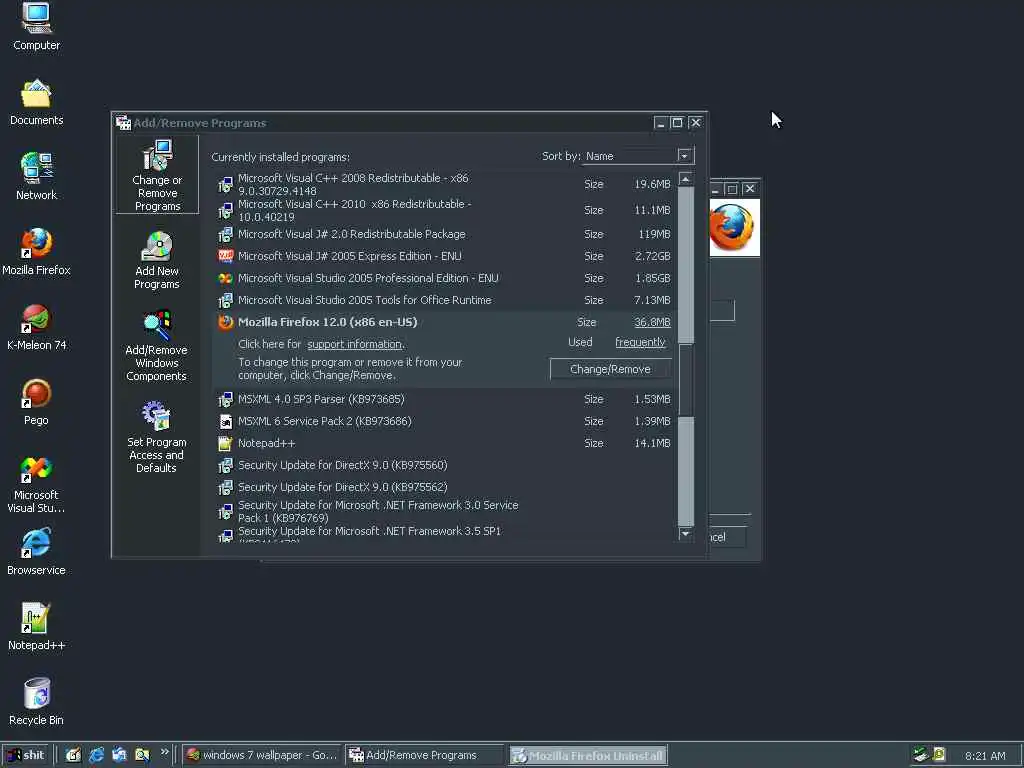1024x768 pixels.
Task: Click the Notepad++ list entry icon
Action: click(225, 443)
